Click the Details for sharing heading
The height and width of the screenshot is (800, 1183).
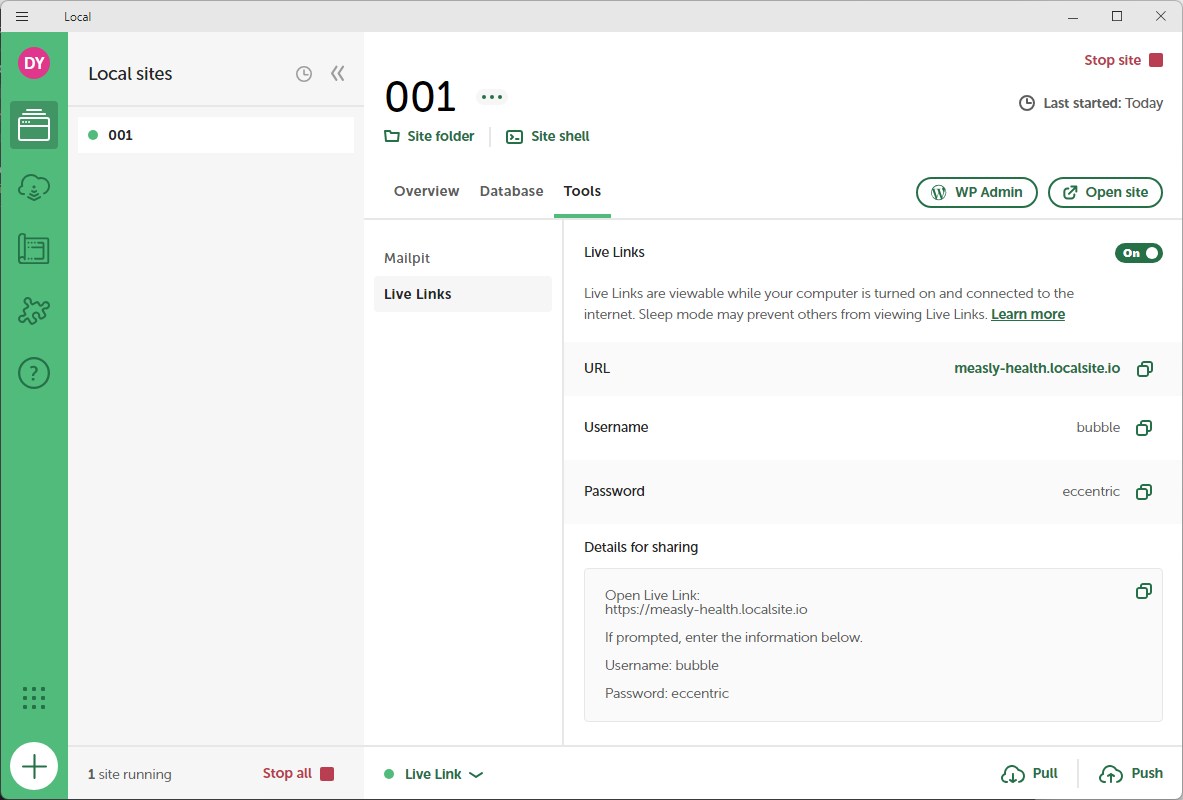tap(641, 547)
